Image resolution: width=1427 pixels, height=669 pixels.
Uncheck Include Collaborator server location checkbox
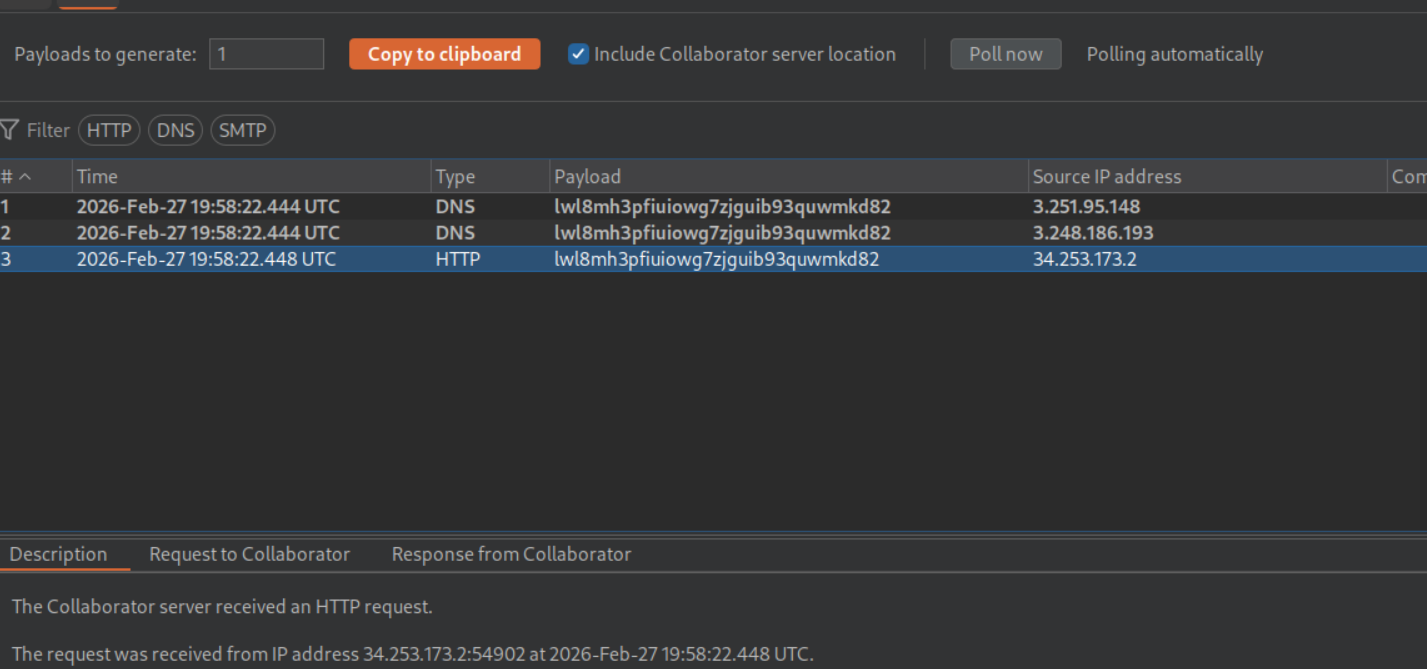pos(578,54)
